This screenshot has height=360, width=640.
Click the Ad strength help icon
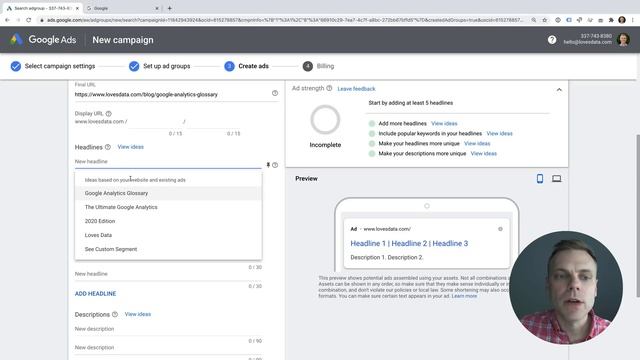click(329, 88)
